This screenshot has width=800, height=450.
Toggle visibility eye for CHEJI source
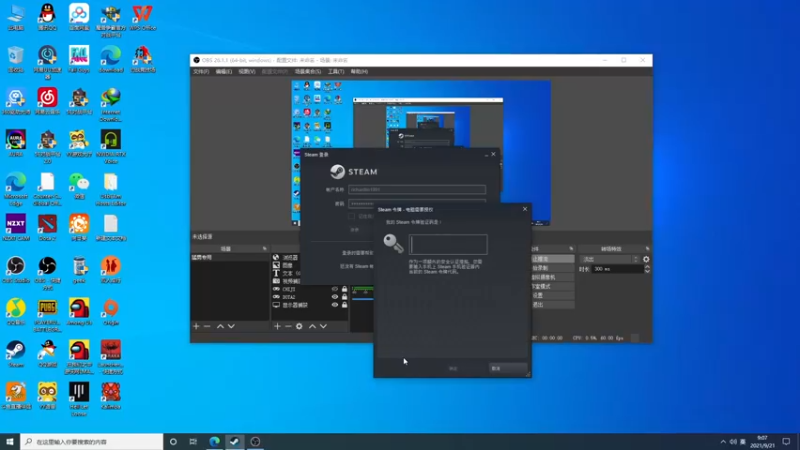click(x=335, y=289)
